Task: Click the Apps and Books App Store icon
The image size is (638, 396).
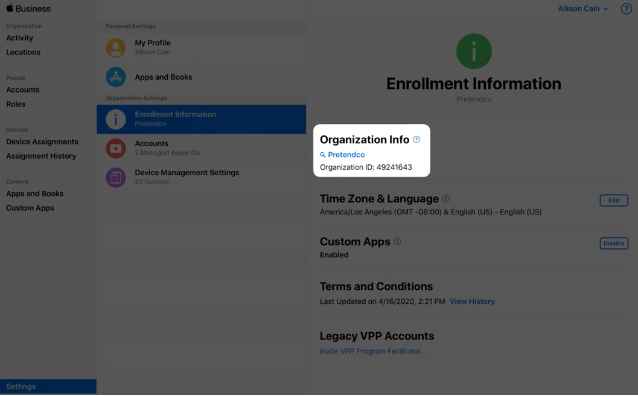Action: 116,77
